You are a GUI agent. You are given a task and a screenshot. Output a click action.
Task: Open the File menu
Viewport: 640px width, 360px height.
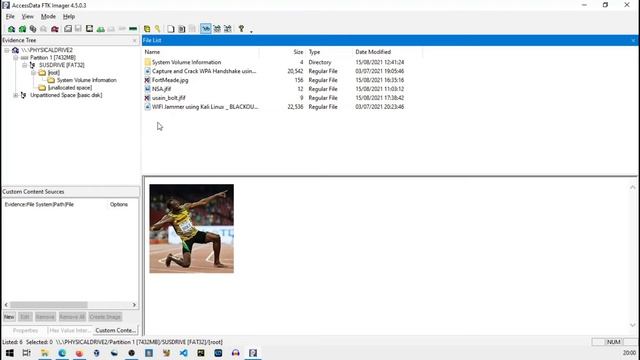[x=10, y=17]
